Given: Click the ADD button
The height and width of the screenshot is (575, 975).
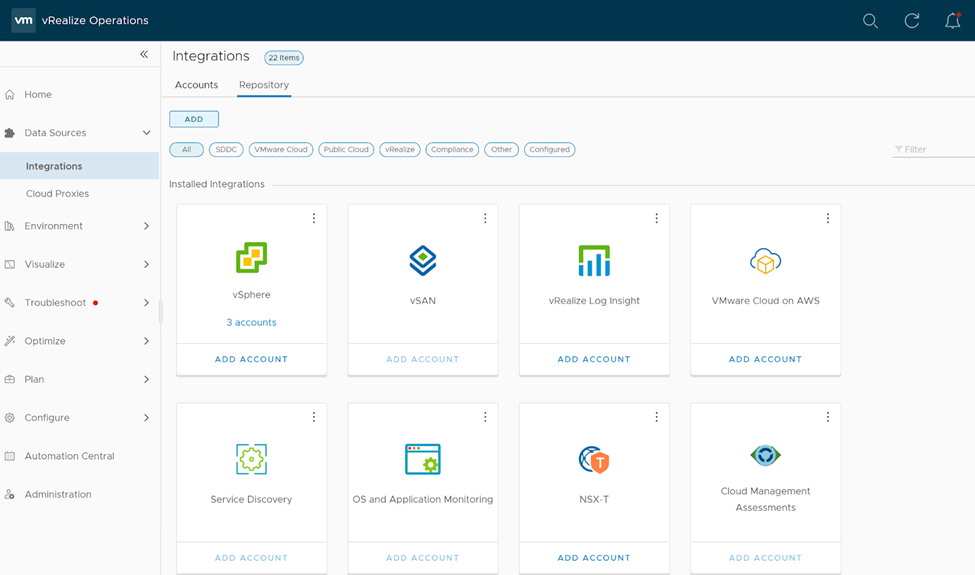Looking at the screenshot, I should (194, 119).
